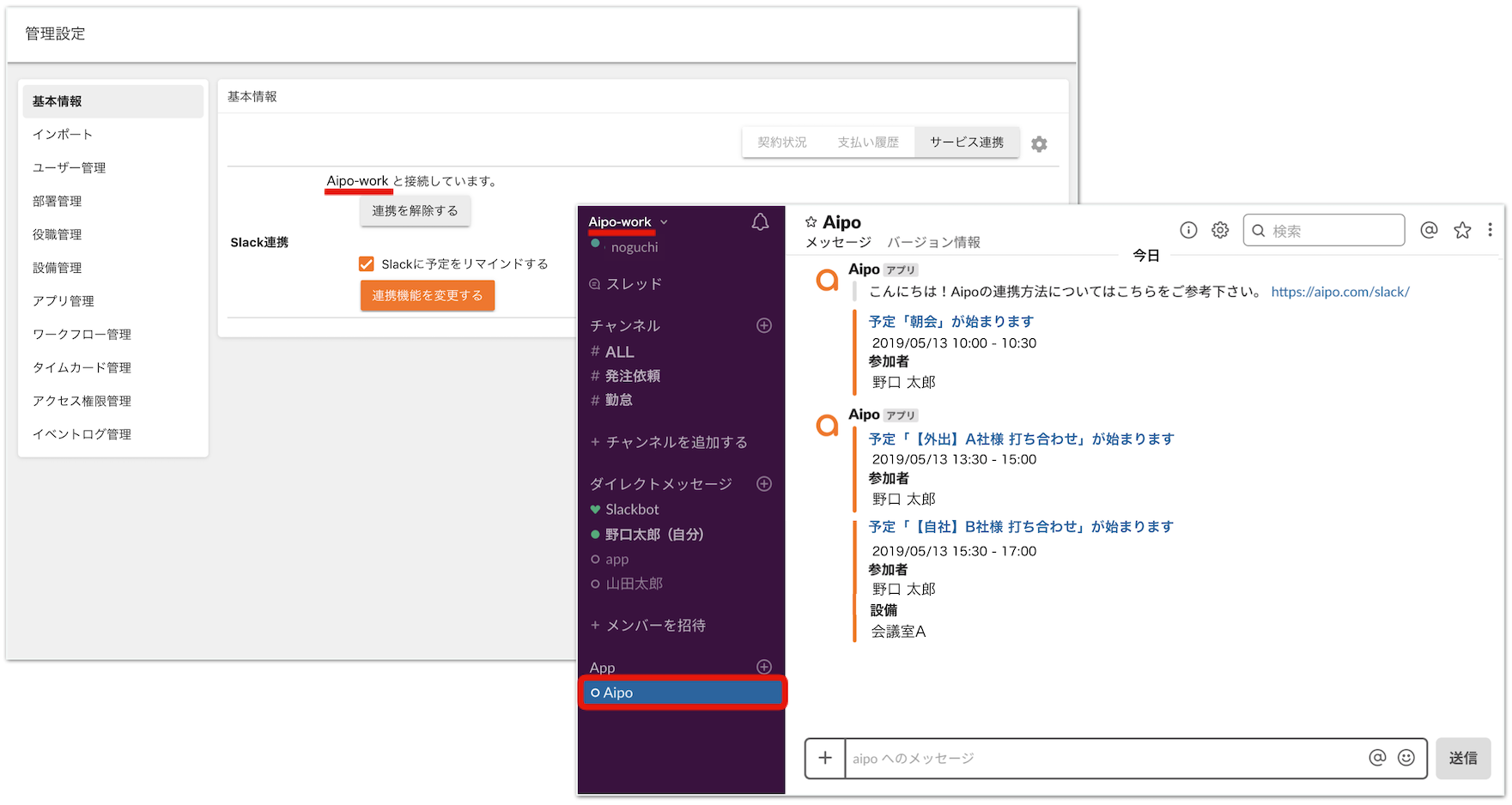
Task: Click the Aipo-work connected workspace text in admin
Action: pos(357,181)
